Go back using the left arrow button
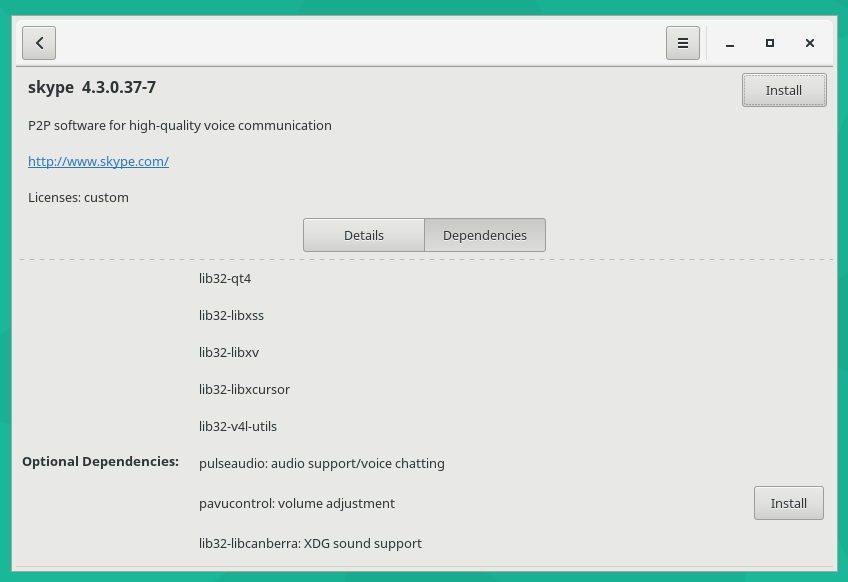The height and width of the screenshot is (582, 848). coord(39,43)
